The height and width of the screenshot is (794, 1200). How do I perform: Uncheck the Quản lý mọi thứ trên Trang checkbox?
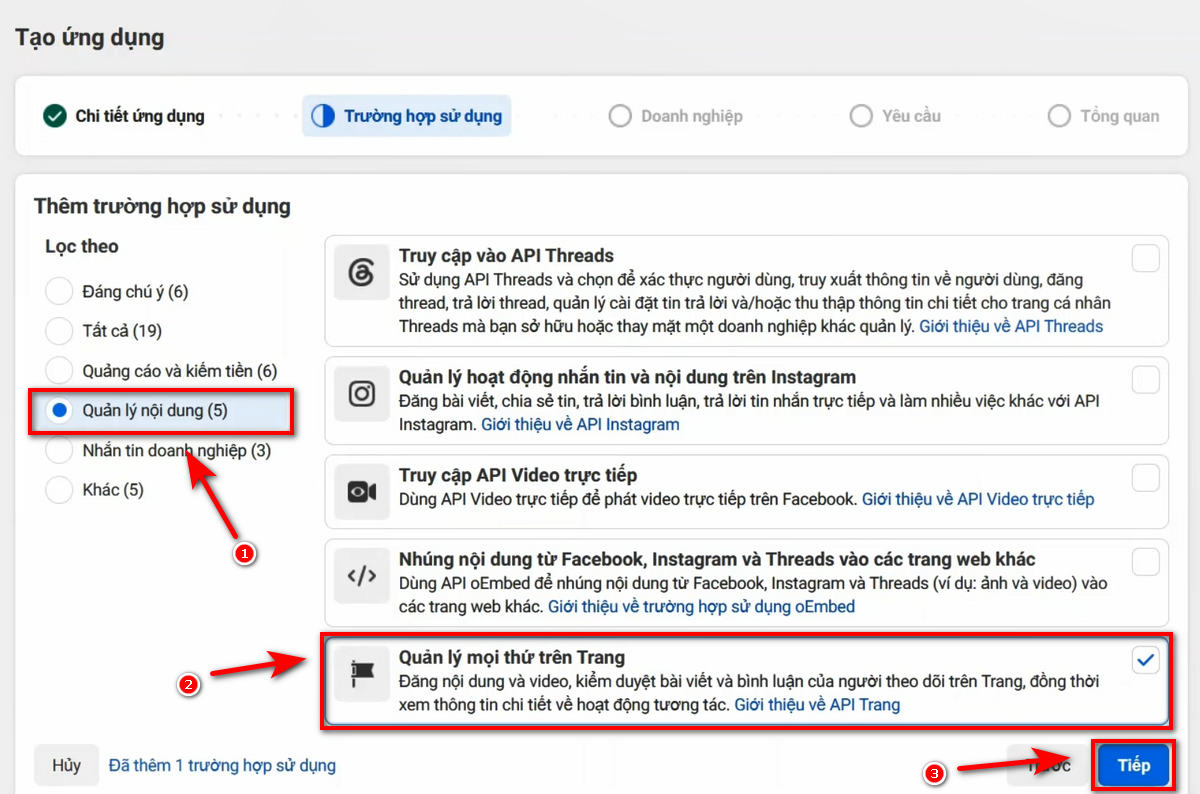coord(1146,659)
